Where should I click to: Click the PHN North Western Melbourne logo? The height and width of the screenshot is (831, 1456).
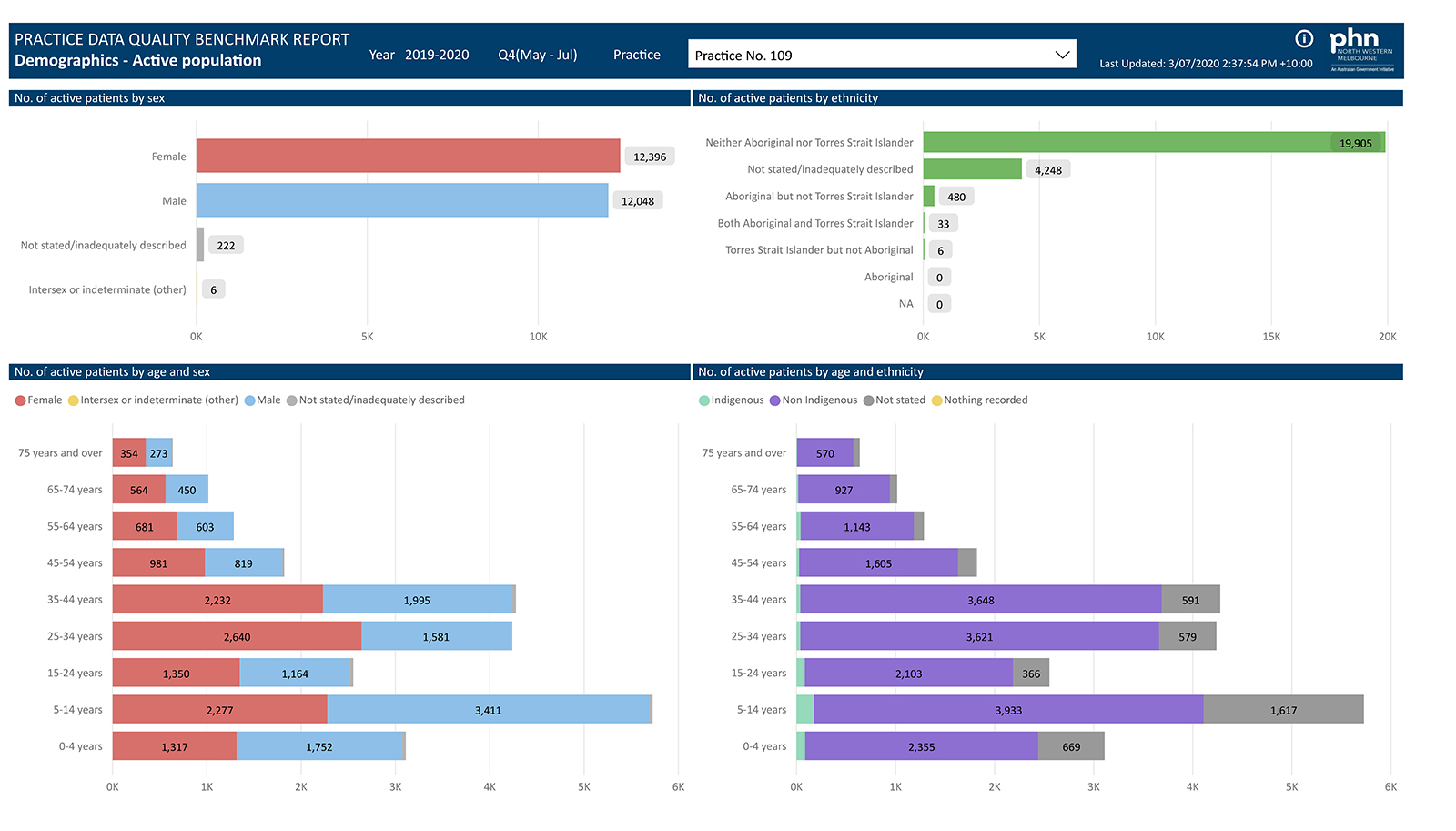tap(1360, 49)
